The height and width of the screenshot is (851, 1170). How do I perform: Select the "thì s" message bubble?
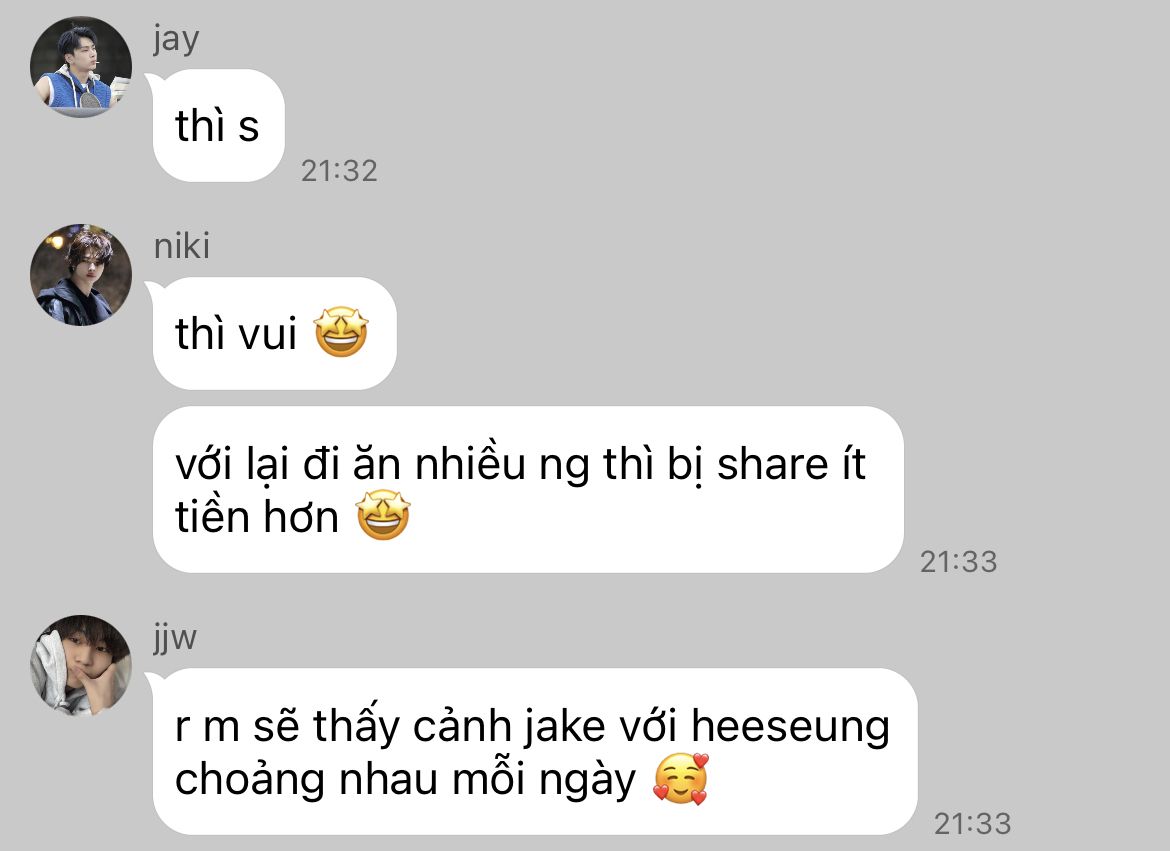click(x=219, y=125)
